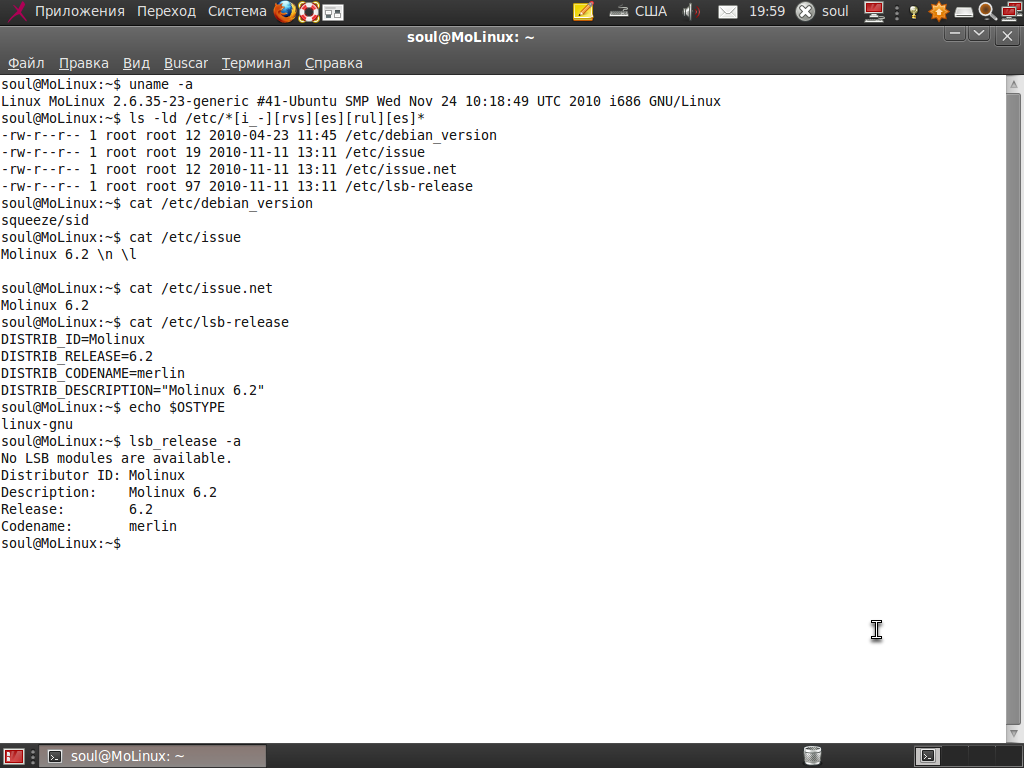Viewport: 1024px width, 768px height.
Task: Open the Вид terminal menu
Action: pos(136,63)
